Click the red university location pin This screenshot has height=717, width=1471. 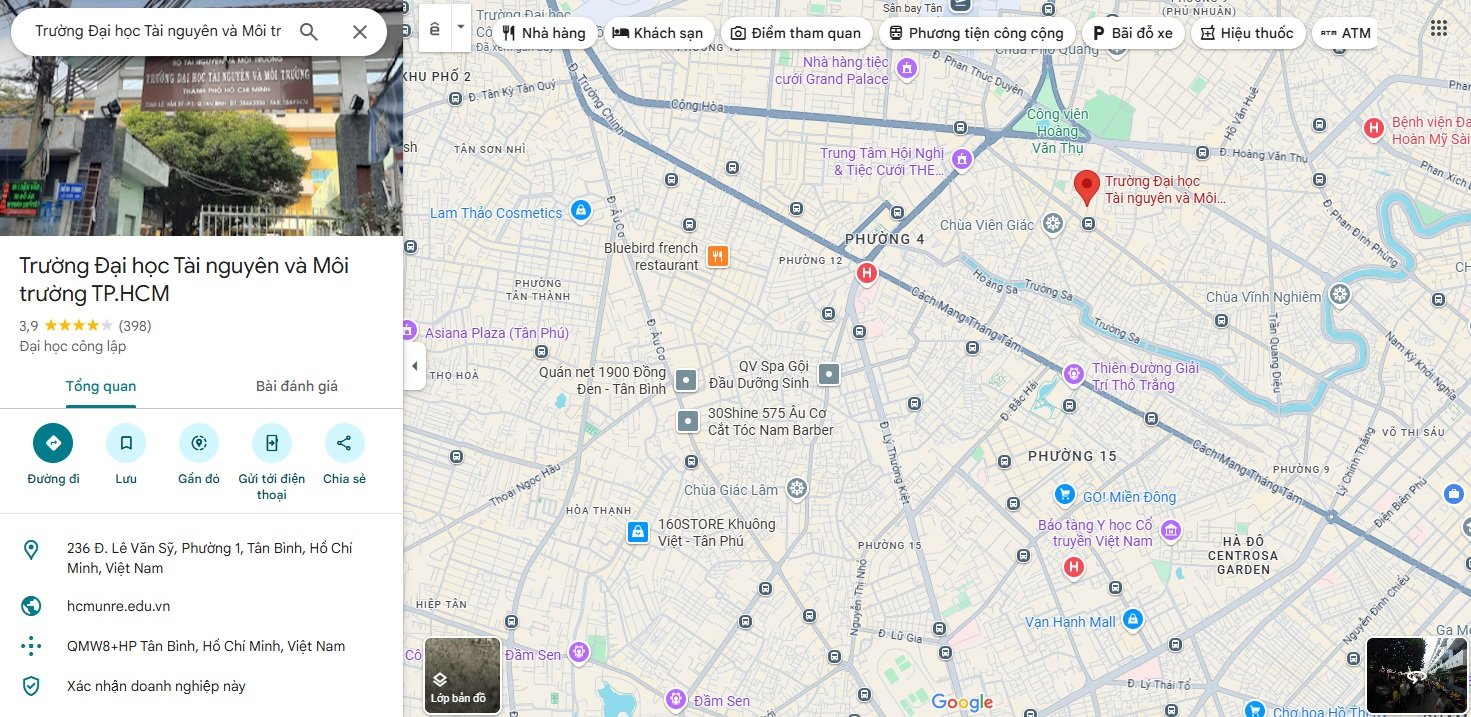click(x=1086, y=187)
